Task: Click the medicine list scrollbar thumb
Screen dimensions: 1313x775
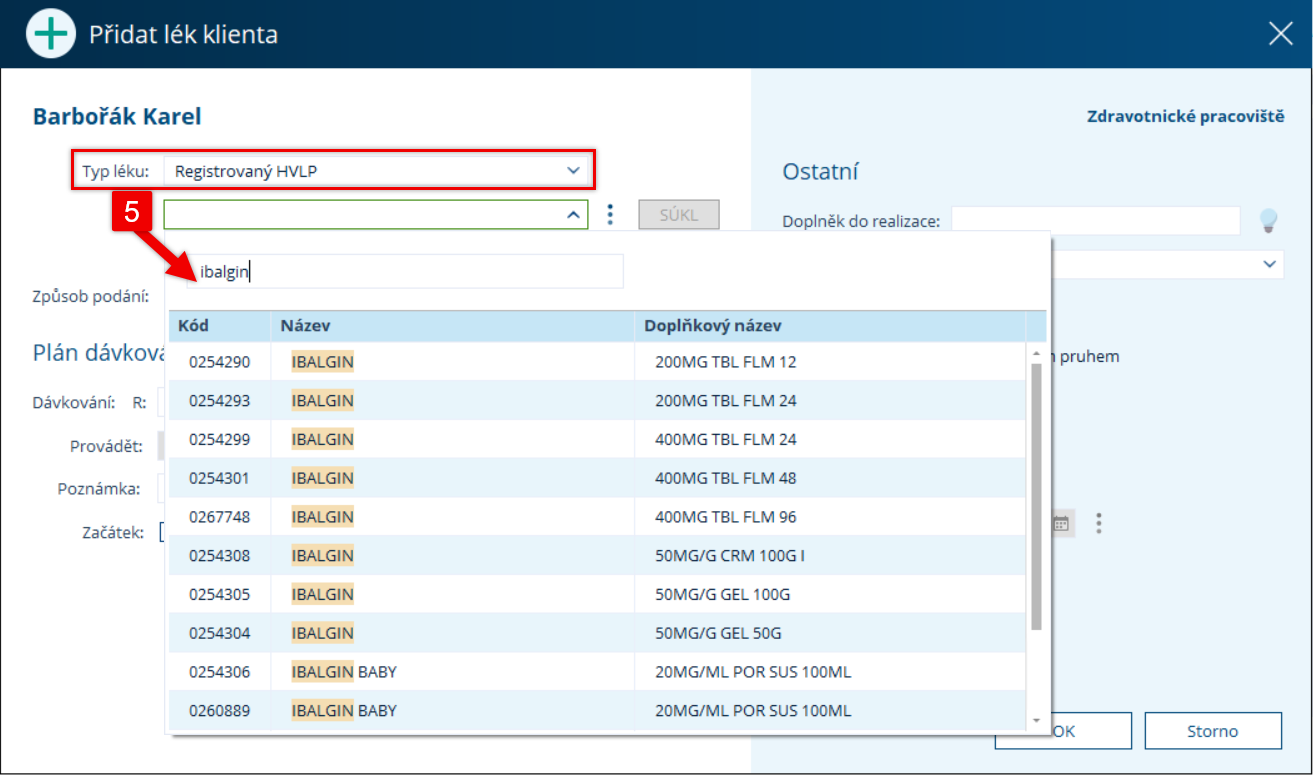Action: [x=1036, y=497]
